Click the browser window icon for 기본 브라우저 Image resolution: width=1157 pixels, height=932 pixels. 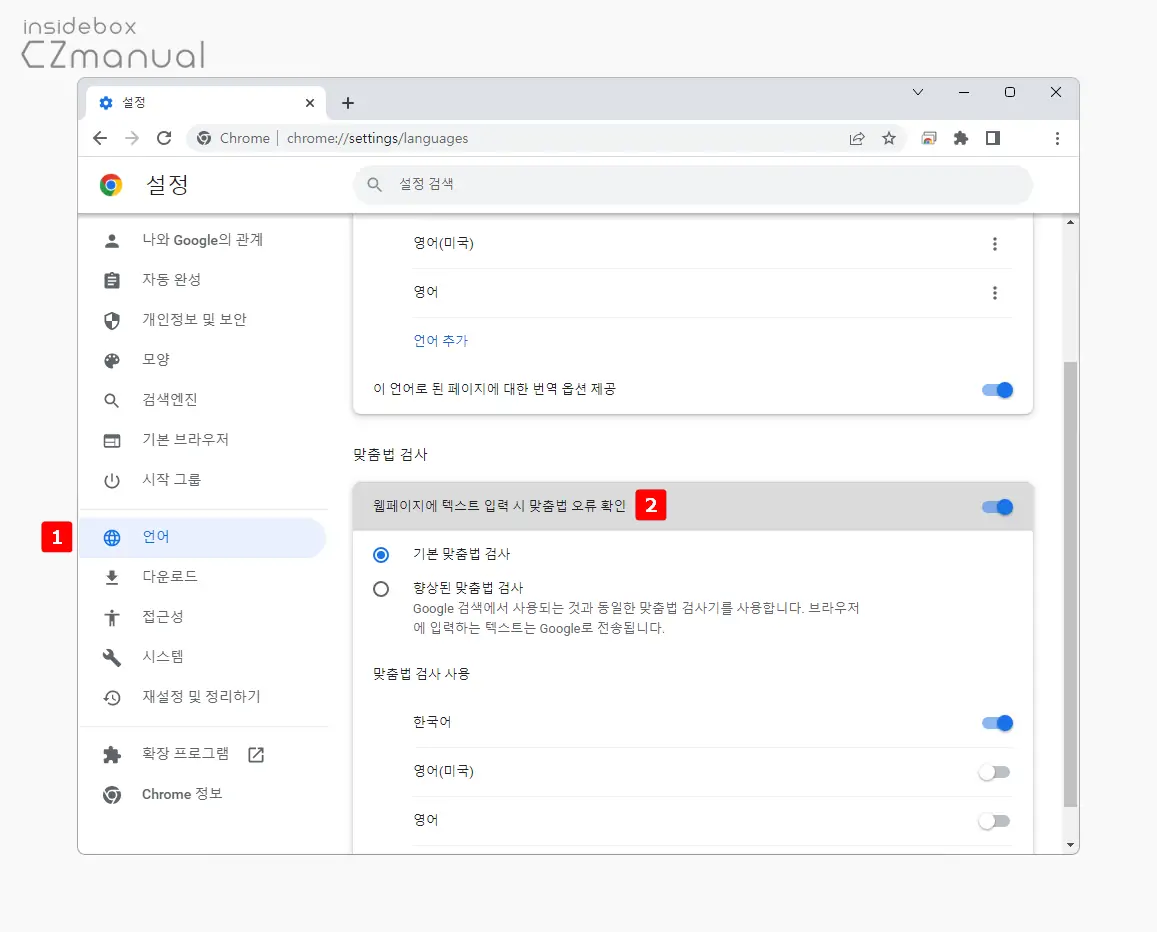[111, 441]
